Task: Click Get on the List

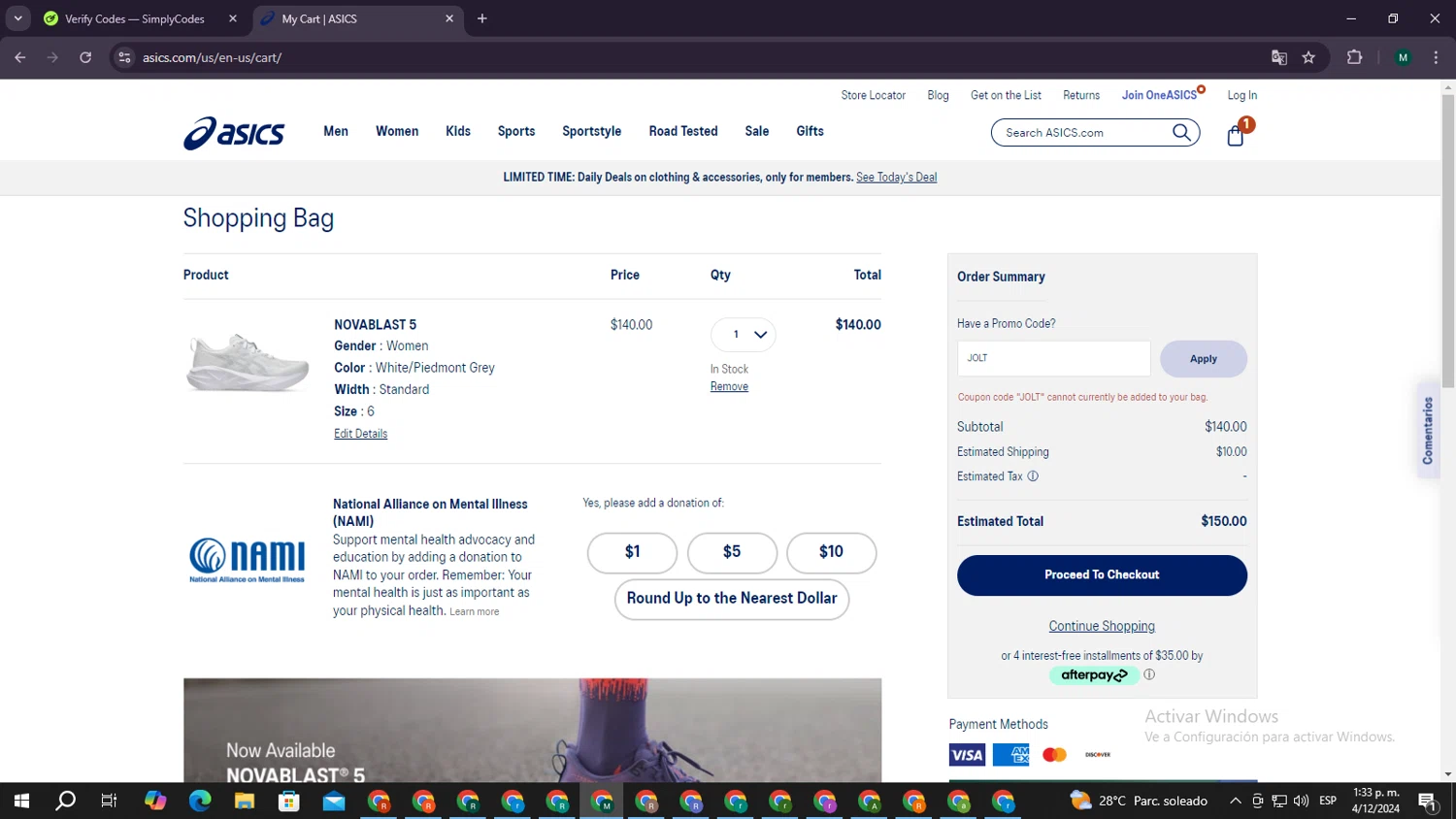Action: (1006, 95)
